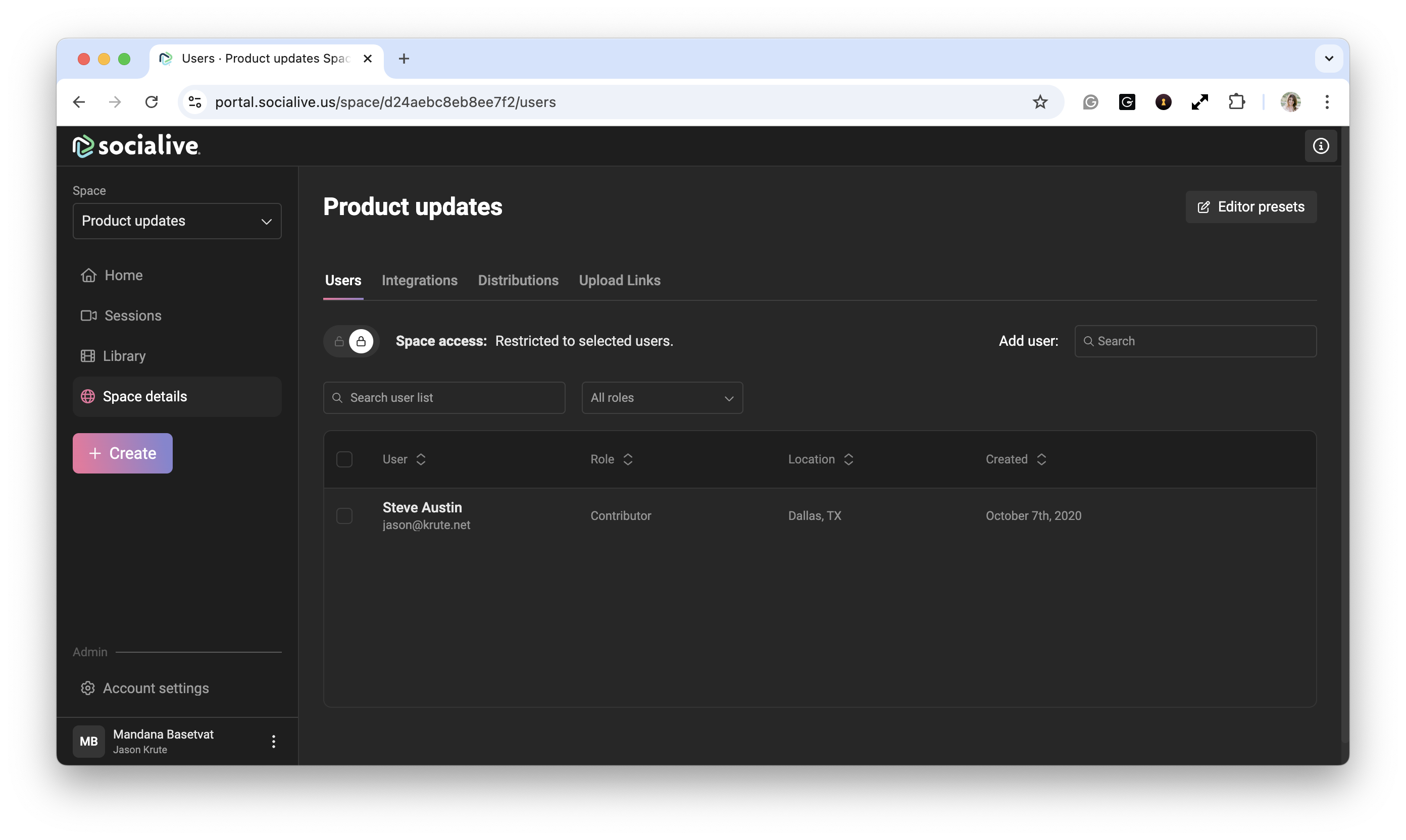Go to Sessions in sidebar
Screen dimensions: 1406x840
coord(132,316)
